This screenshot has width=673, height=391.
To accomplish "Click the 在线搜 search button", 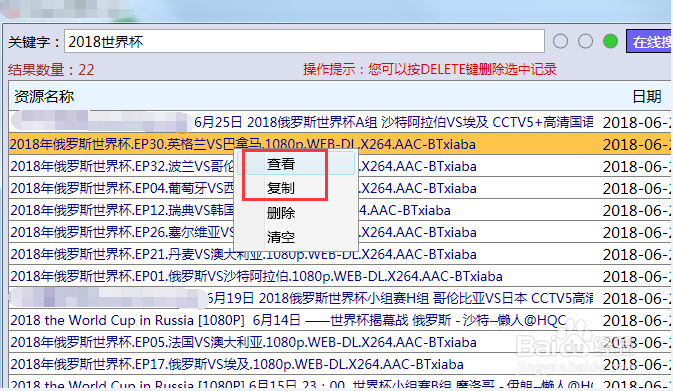I will 649,41.
